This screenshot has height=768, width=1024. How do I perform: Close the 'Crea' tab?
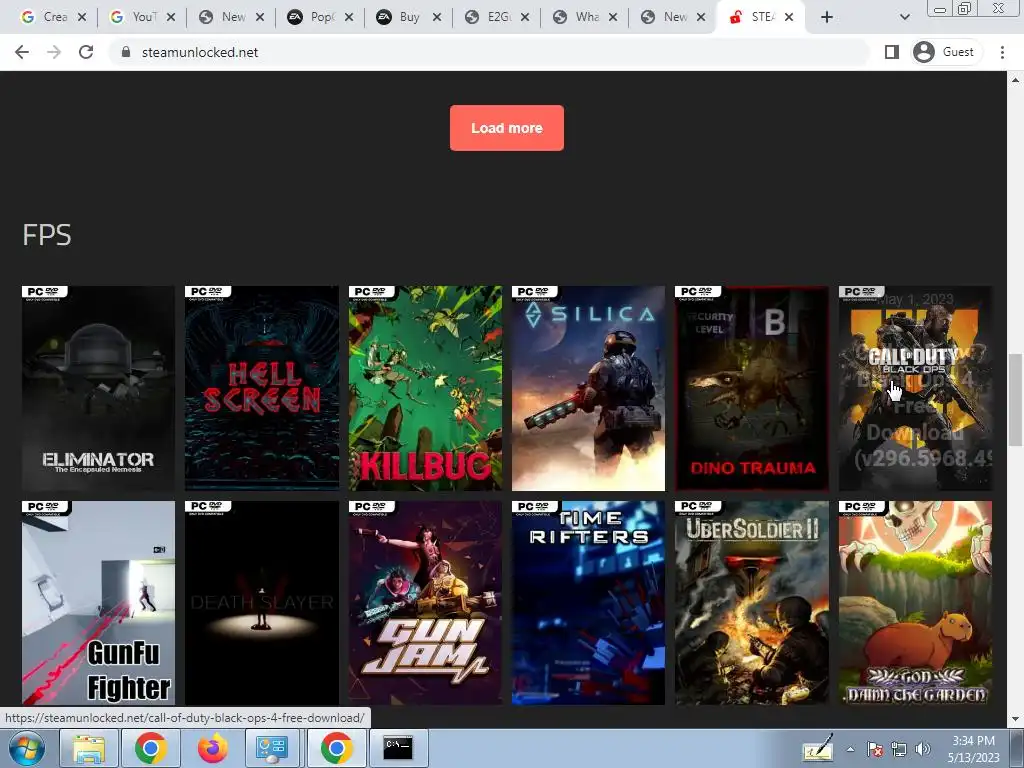click(x=82, y=18)
